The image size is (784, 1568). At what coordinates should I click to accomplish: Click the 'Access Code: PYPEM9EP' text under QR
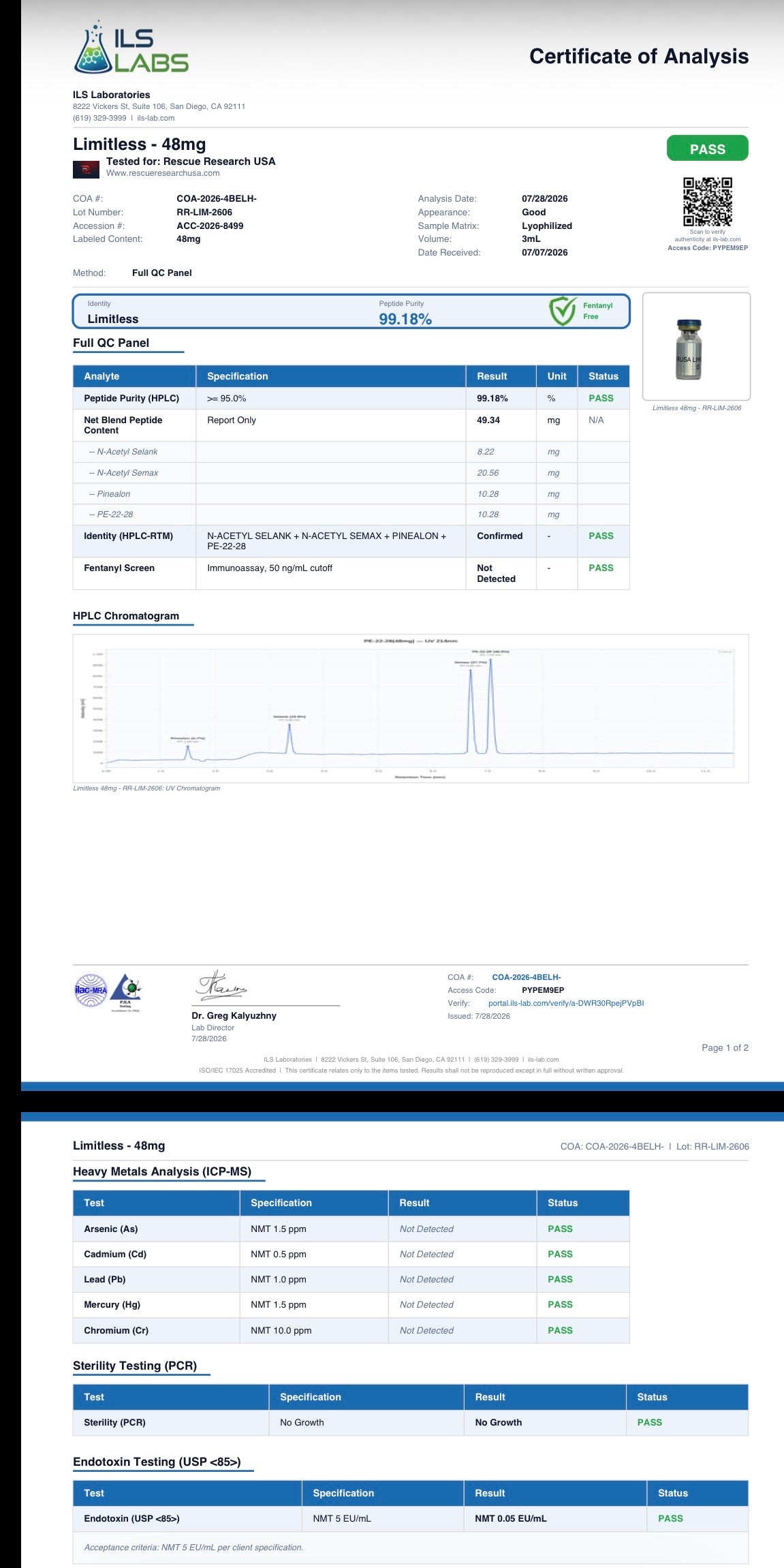(708, 248)
